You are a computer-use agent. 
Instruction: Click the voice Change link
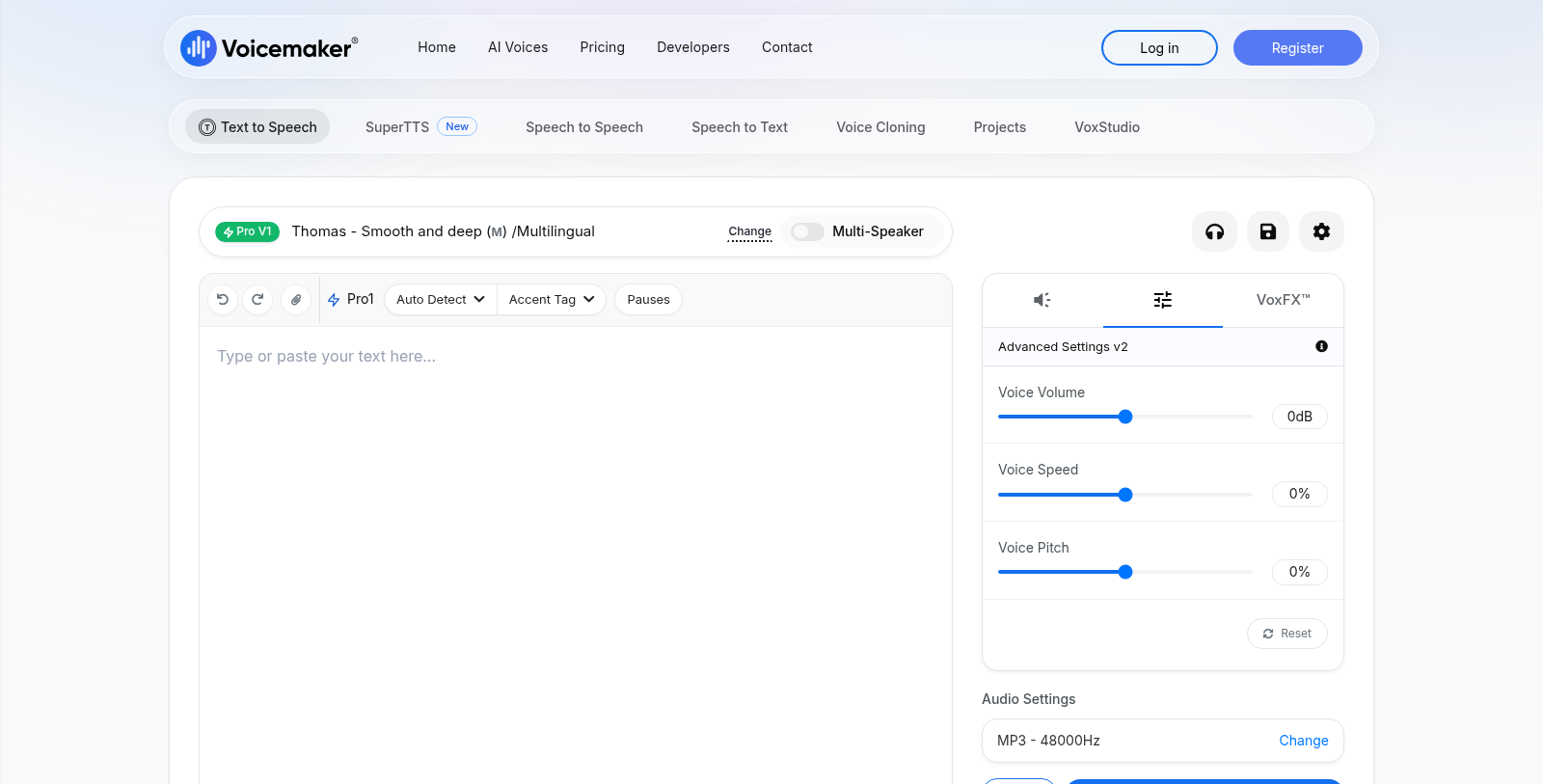749,231
